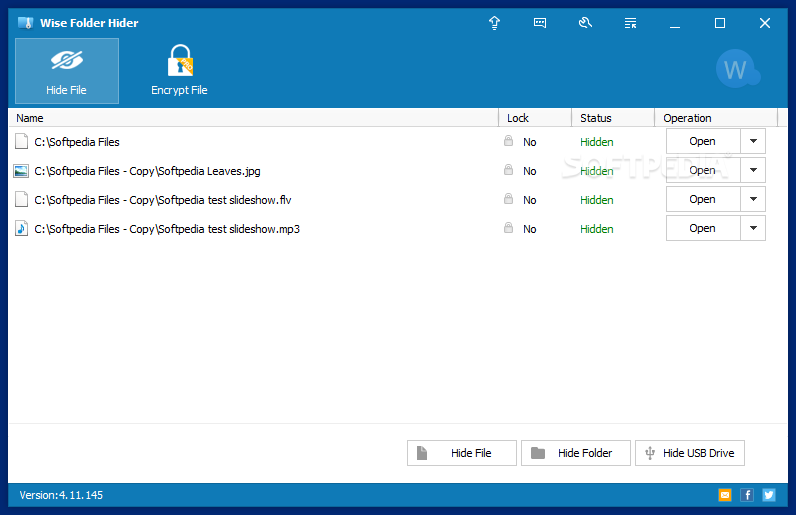The width and height of the screenshot is (796, 515).
Task: Switch to the Encrypt File tab
Action: pyautogui.click(x=179, y=71)
